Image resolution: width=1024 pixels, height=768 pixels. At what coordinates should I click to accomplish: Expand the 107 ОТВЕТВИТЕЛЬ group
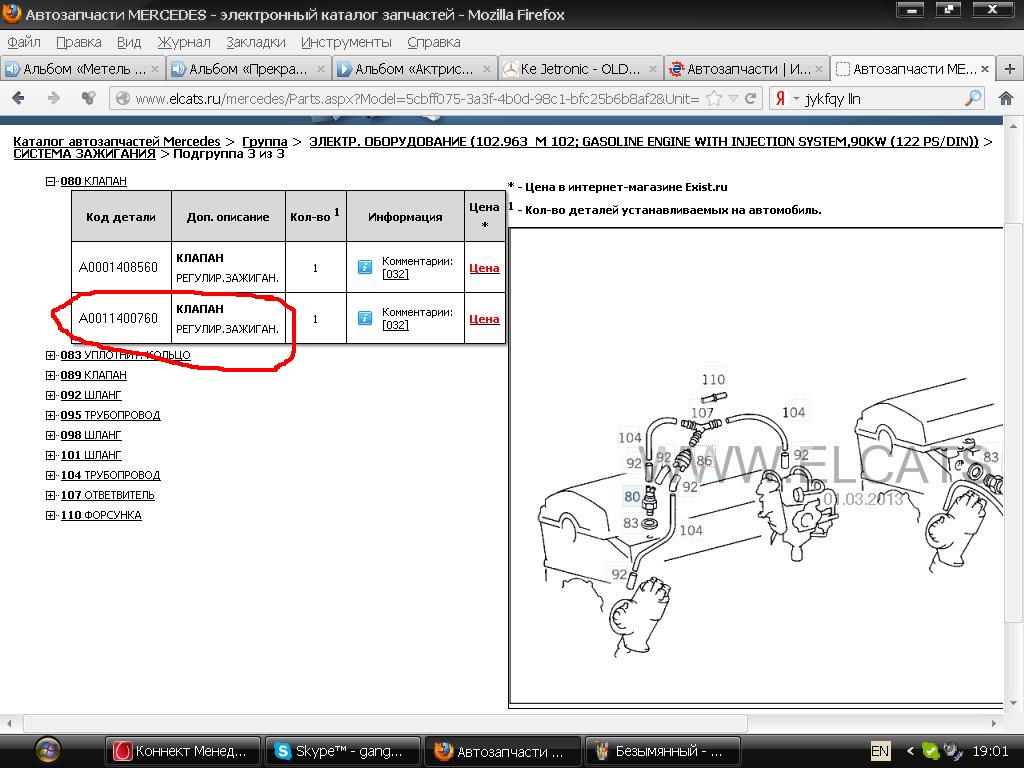(50, 495)
